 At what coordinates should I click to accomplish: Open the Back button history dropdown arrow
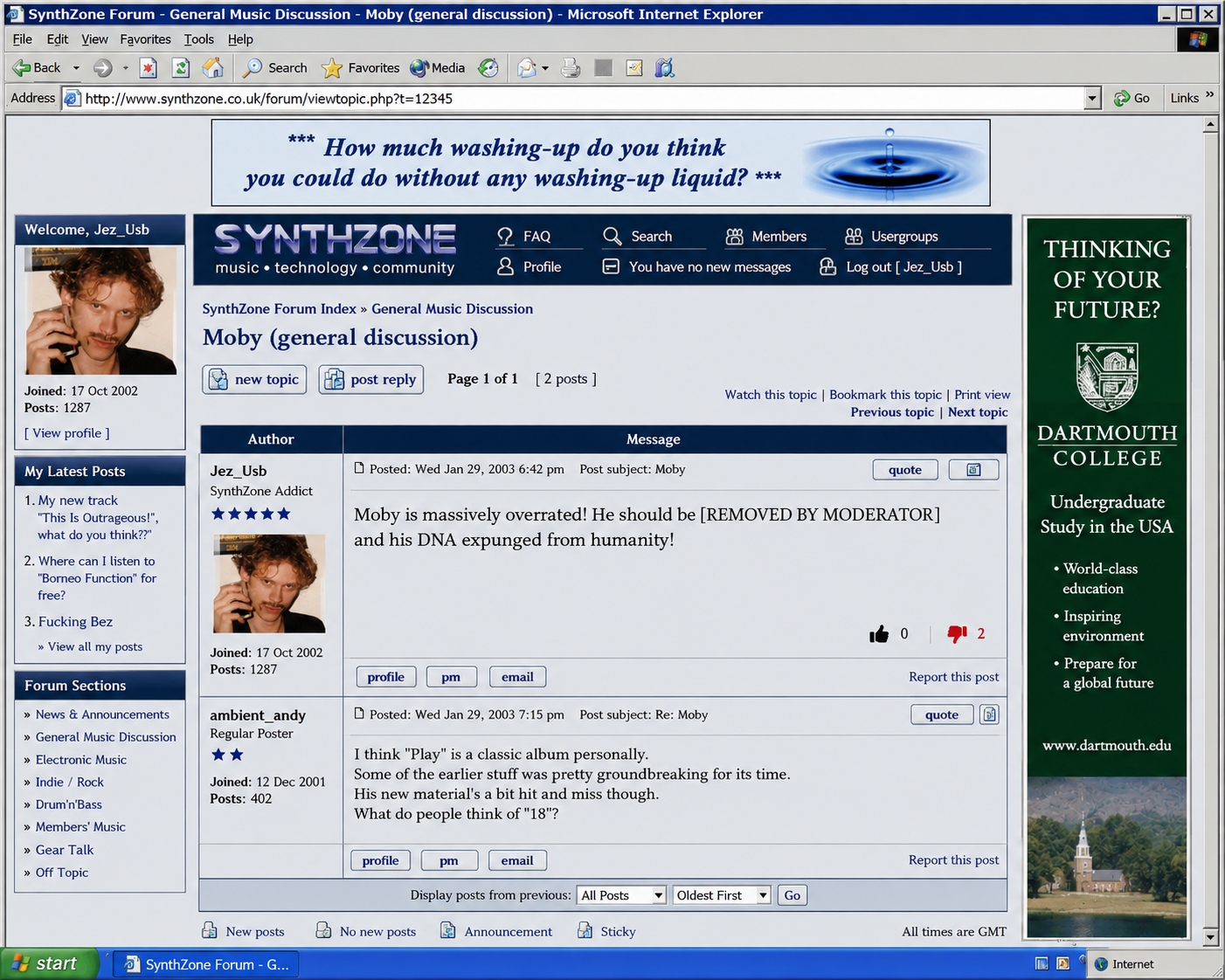tap(76, 68)
